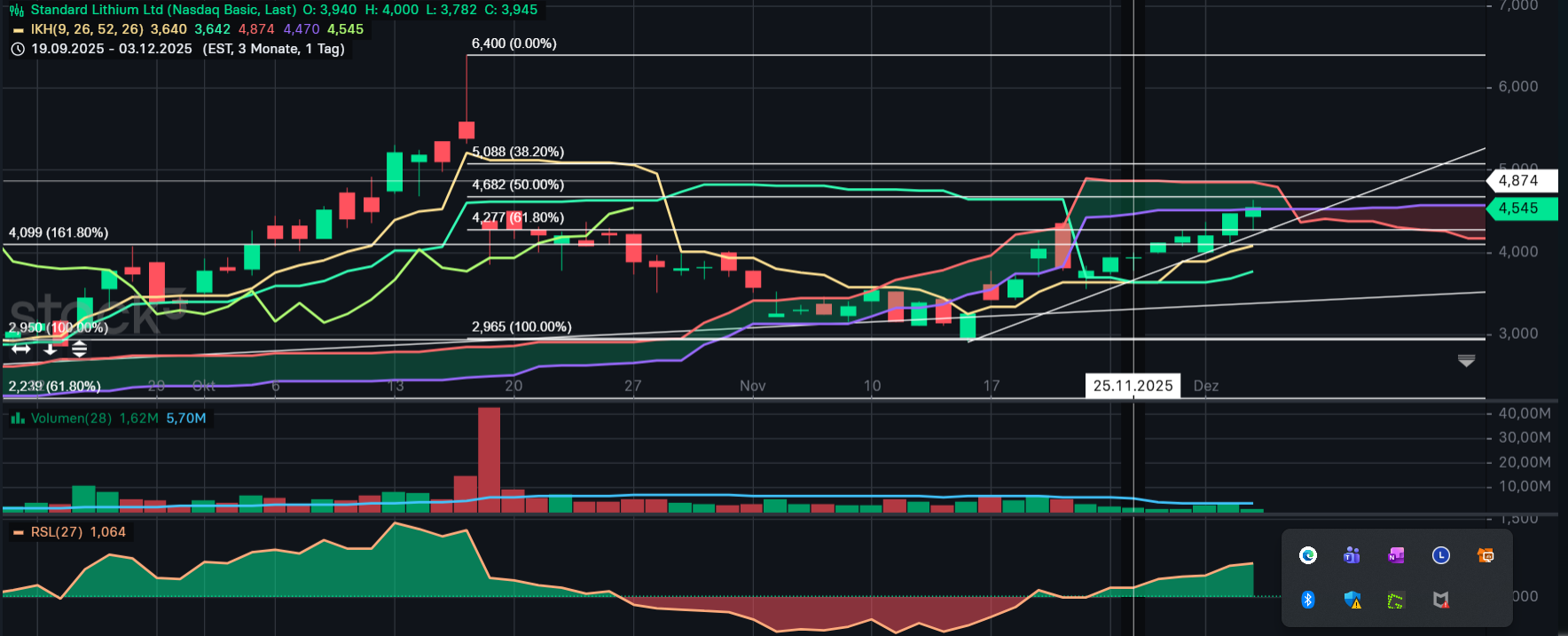Click the Bluetooth tray icon
The height and width of the screenshot is (636, 1568).
pyautogui.click(x=1307, y=600)
